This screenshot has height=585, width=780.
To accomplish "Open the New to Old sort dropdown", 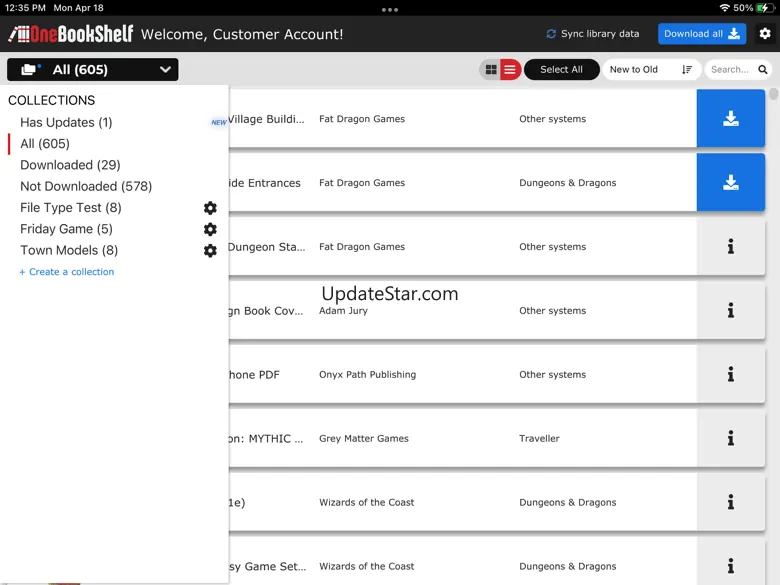I will pyautogui.click(x=651, y=70).
